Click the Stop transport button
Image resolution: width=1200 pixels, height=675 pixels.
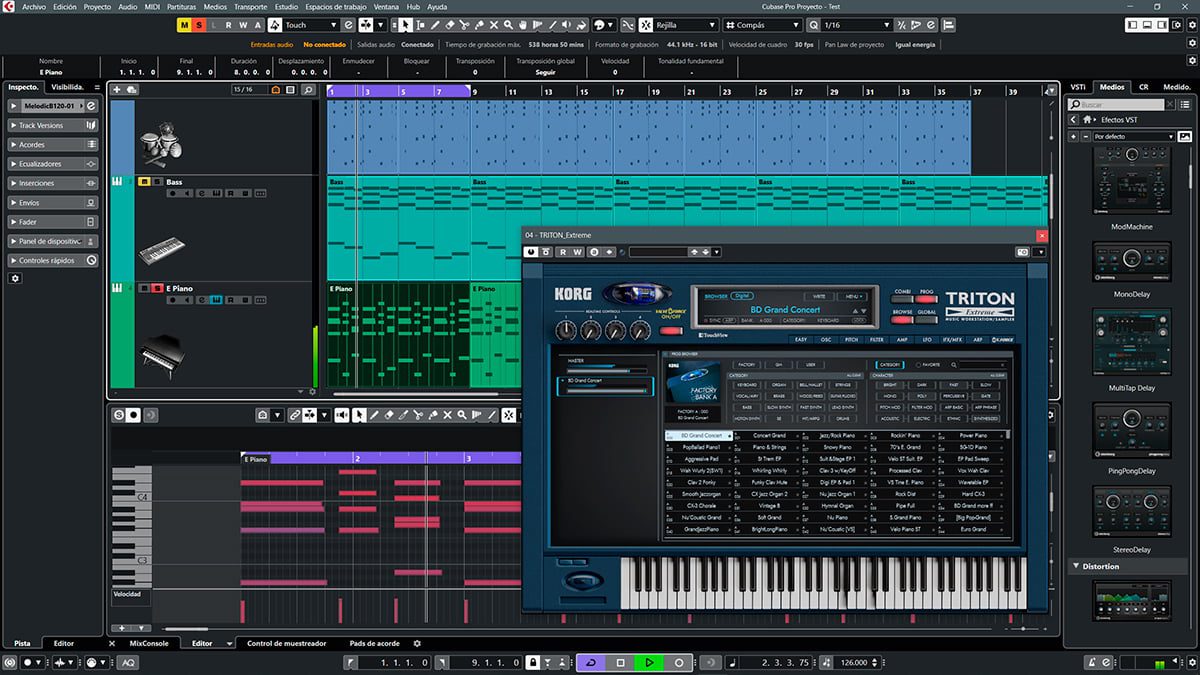(x=620, y=662)
